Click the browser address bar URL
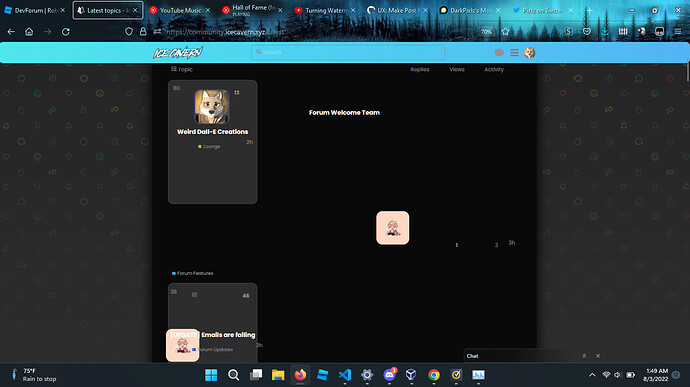690x387 pixels. tap(225, 32)
